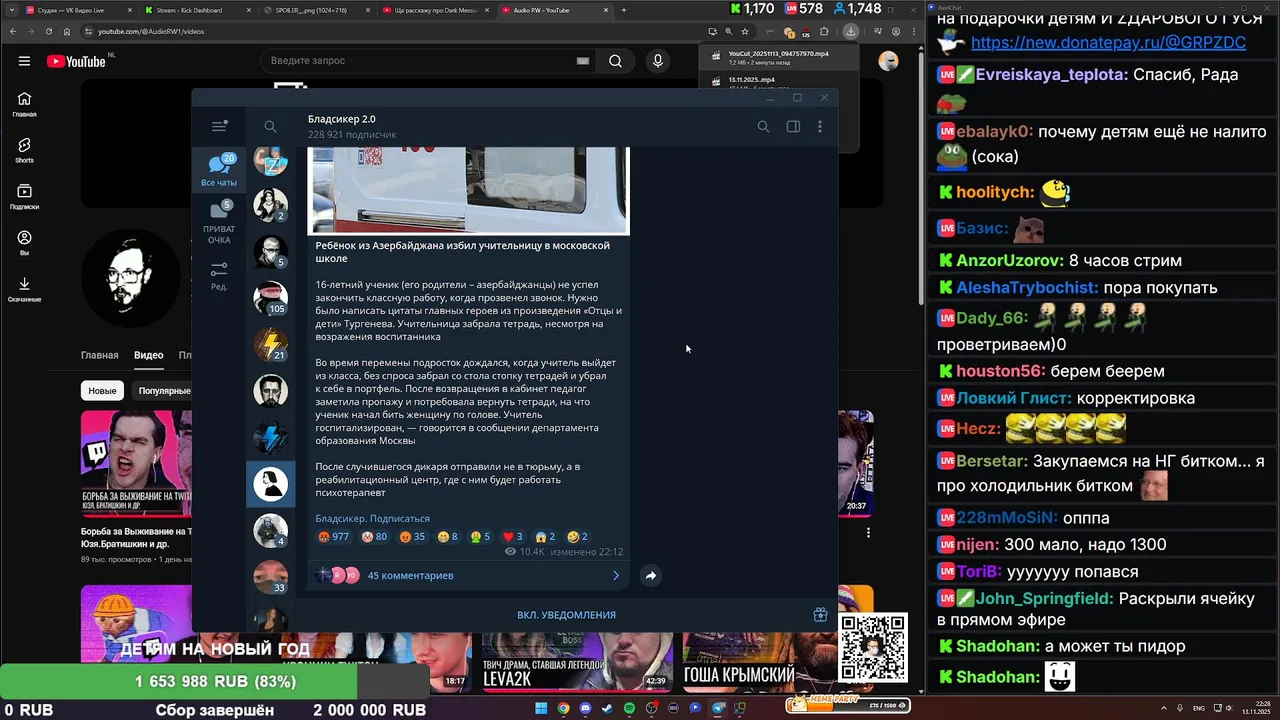Screen dimensions: 1280x720
Task: Search inside the Бладсикер 2.0 channel
Action: pos(763,127)
